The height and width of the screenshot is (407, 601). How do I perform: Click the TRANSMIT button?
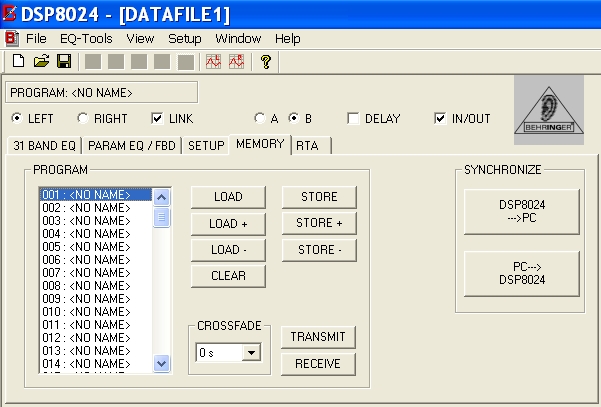(318, 337)
